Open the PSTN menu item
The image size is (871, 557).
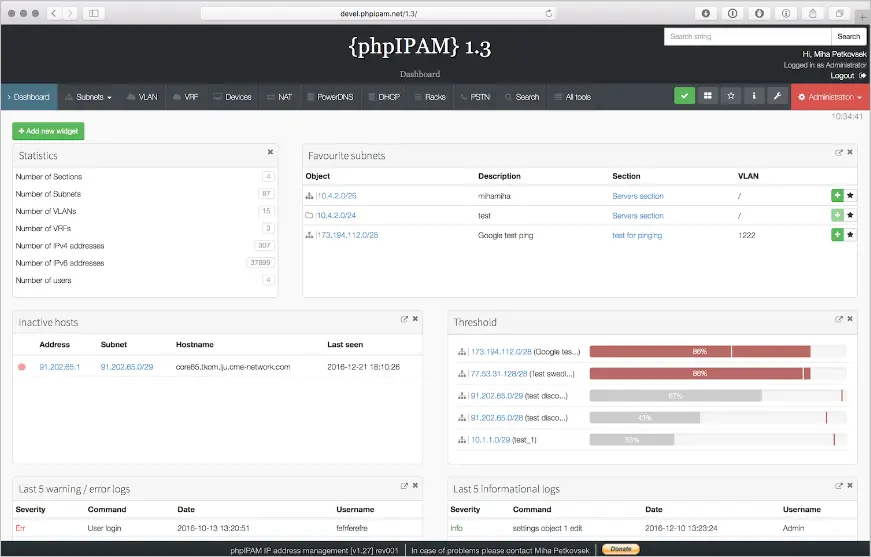tap(475, 97)
